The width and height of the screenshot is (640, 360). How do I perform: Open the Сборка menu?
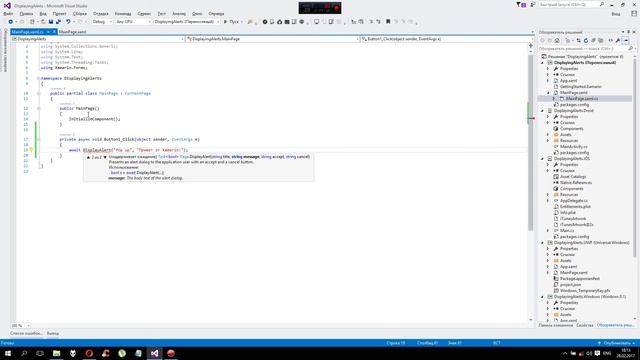pos(80,13)
